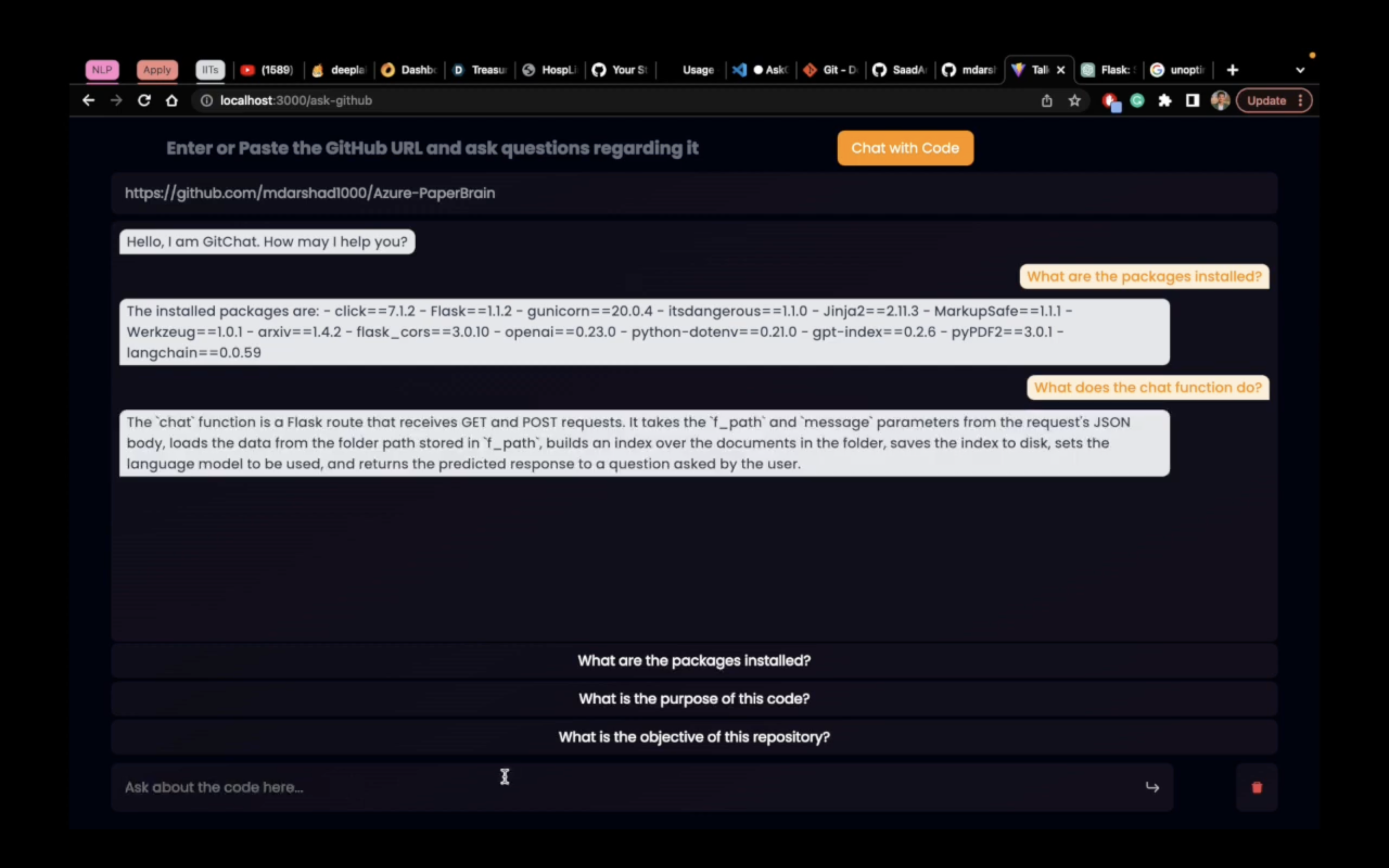The width and height of the screenshot is (1389, 868).
Task: Click the share icon in address bar
Action: (x=1047, y=100)
